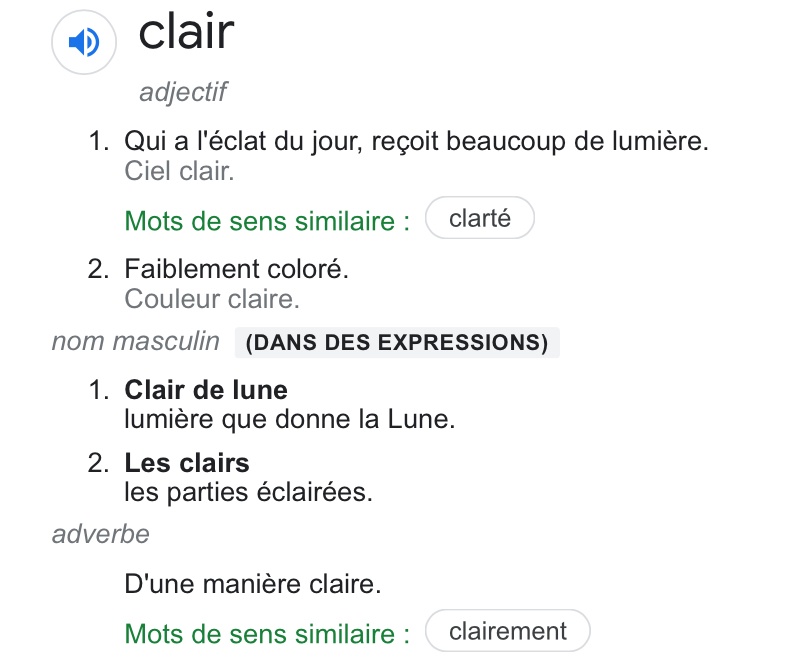
Task: Click 'Mots de sens similaire' beside clarté
Action: 267,221
